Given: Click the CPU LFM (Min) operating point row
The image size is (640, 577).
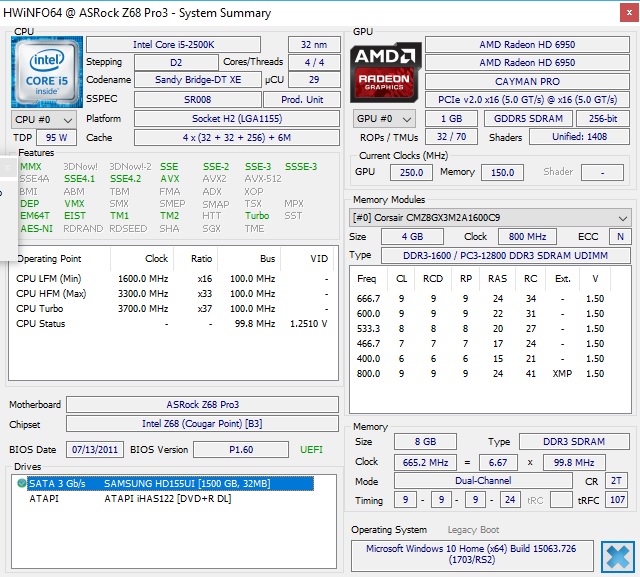Looking at the screenshot, I should tap(173, 279).
